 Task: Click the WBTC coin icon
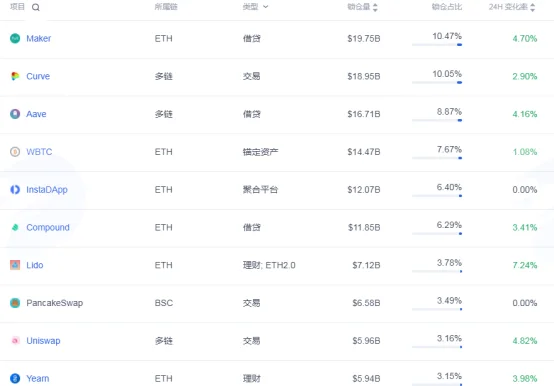coord(15,152)
